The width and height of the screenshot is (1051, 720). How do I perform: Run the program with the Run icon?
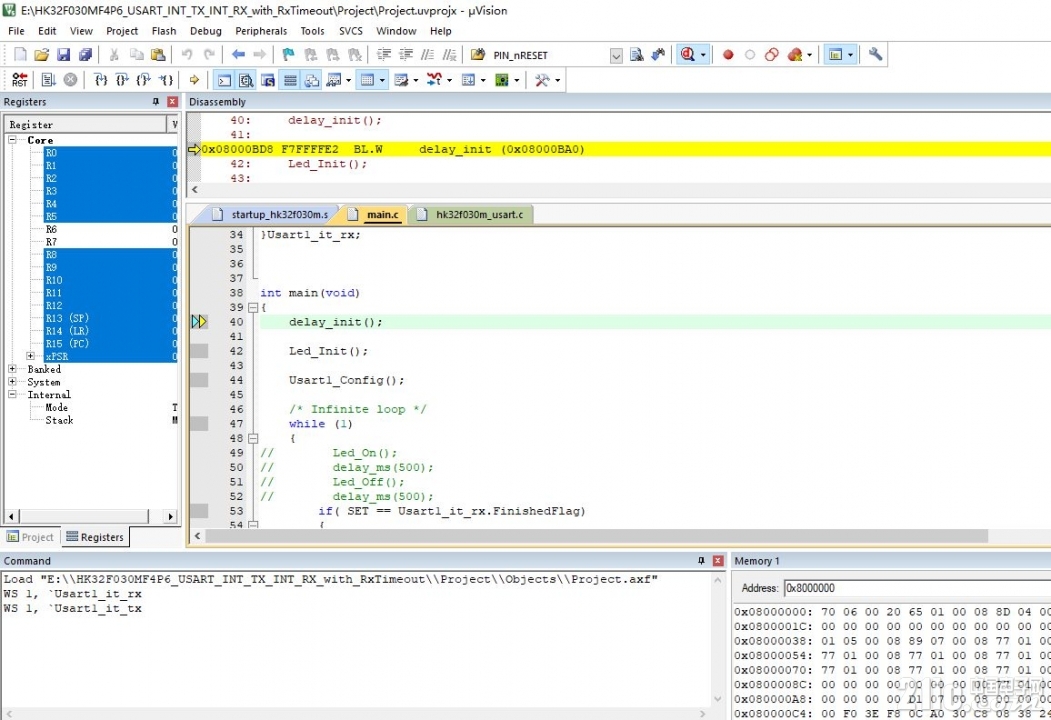[x=48, y=80]
